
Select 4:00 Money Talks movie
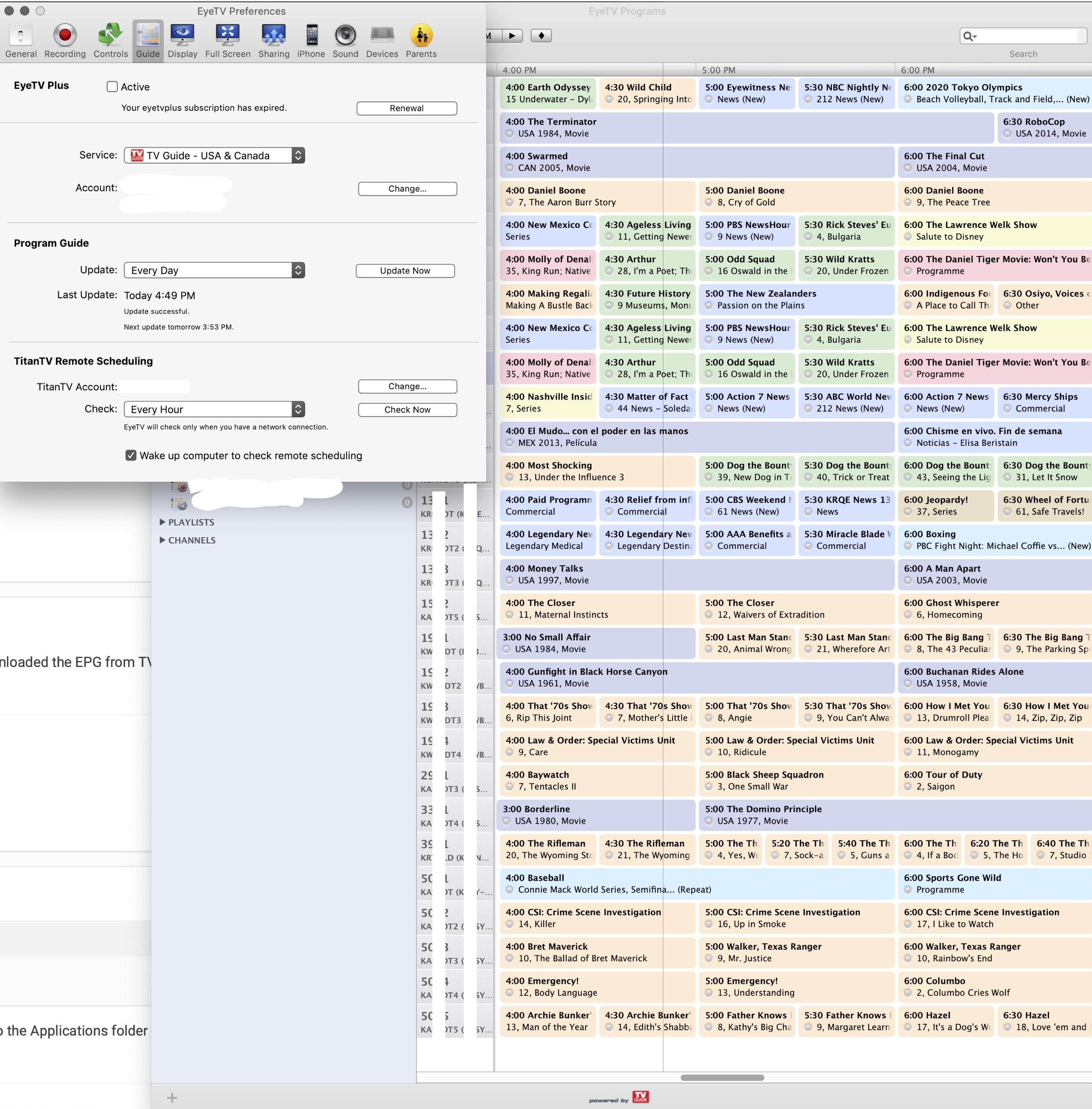pyautogui.click(x=697, y=574)
